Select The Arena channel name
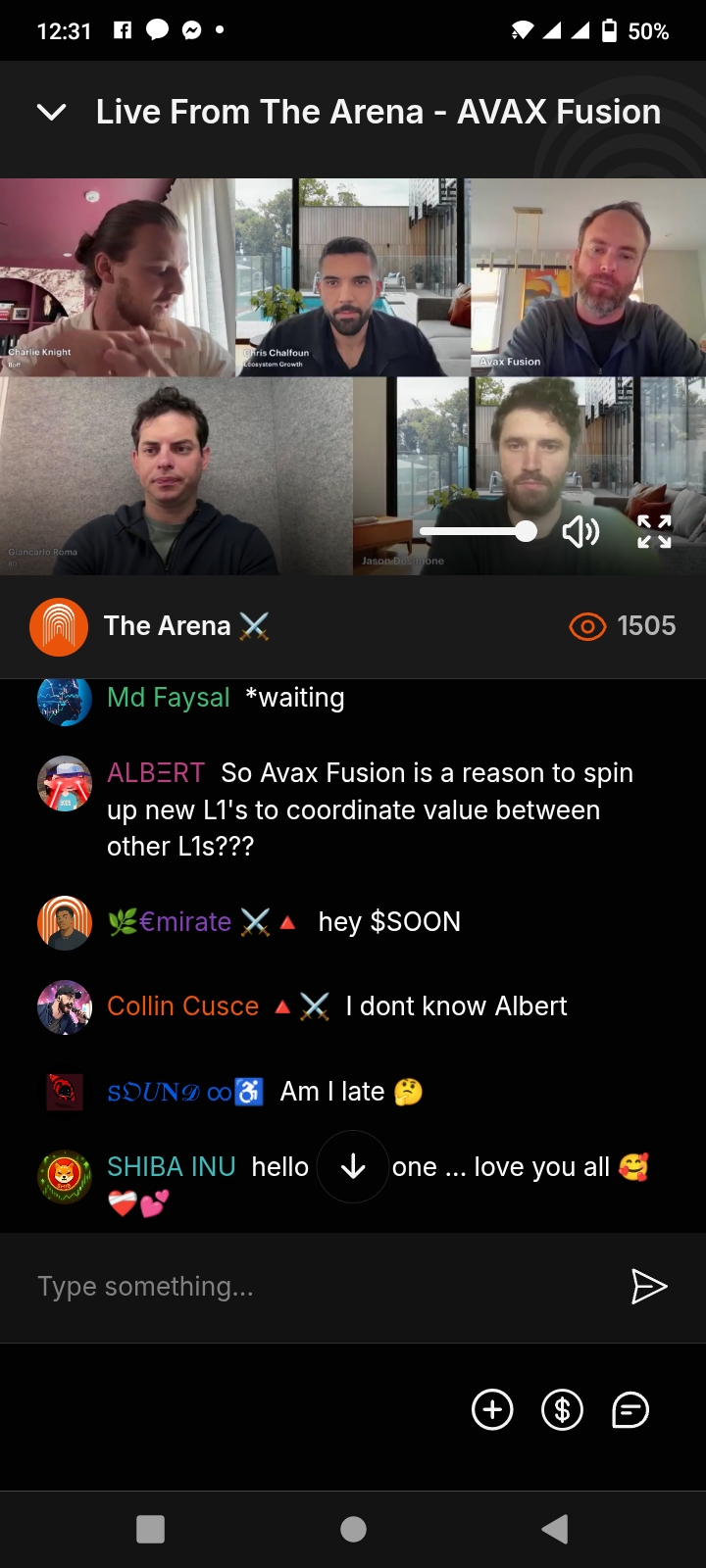Screen dimensions: 706x1568 pyautogui.click(x=168, y=626)
